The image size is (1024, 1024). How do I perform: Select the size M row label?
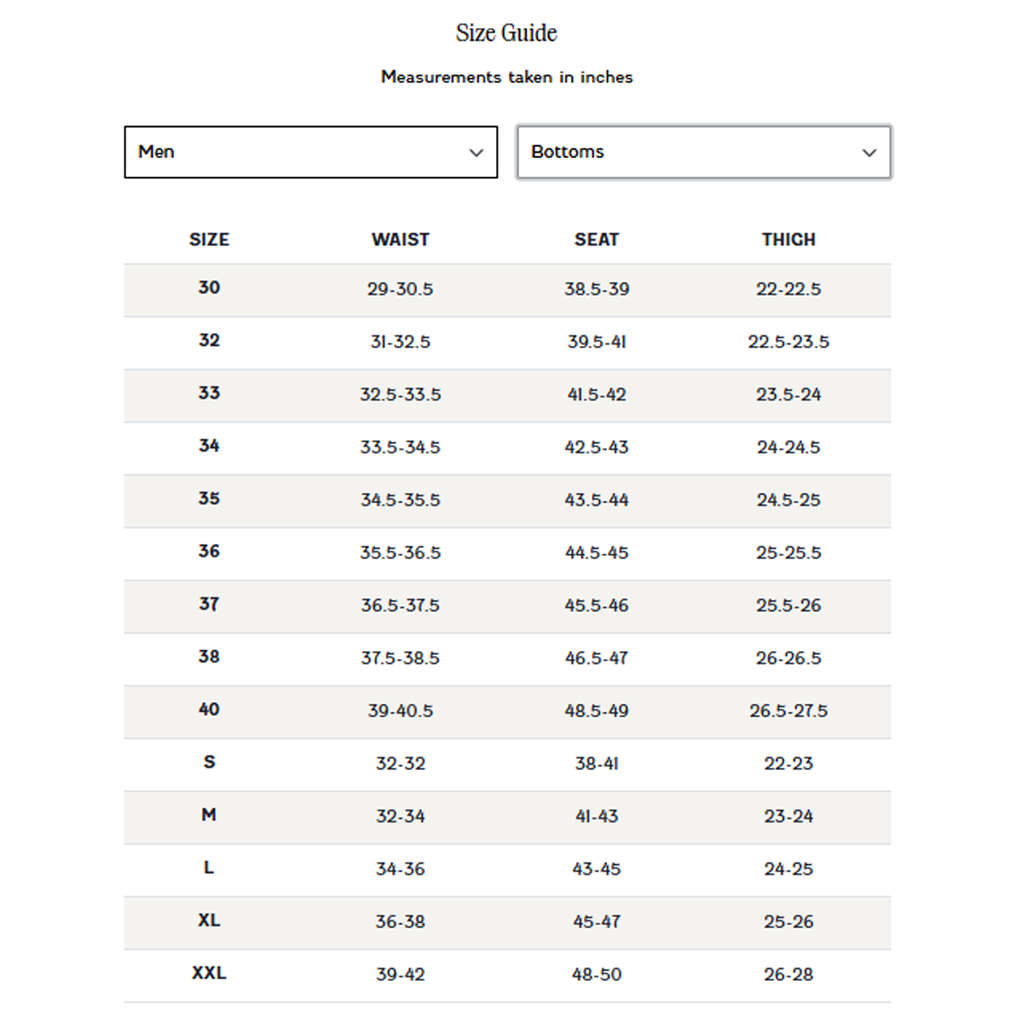click(x=209, y=815)
